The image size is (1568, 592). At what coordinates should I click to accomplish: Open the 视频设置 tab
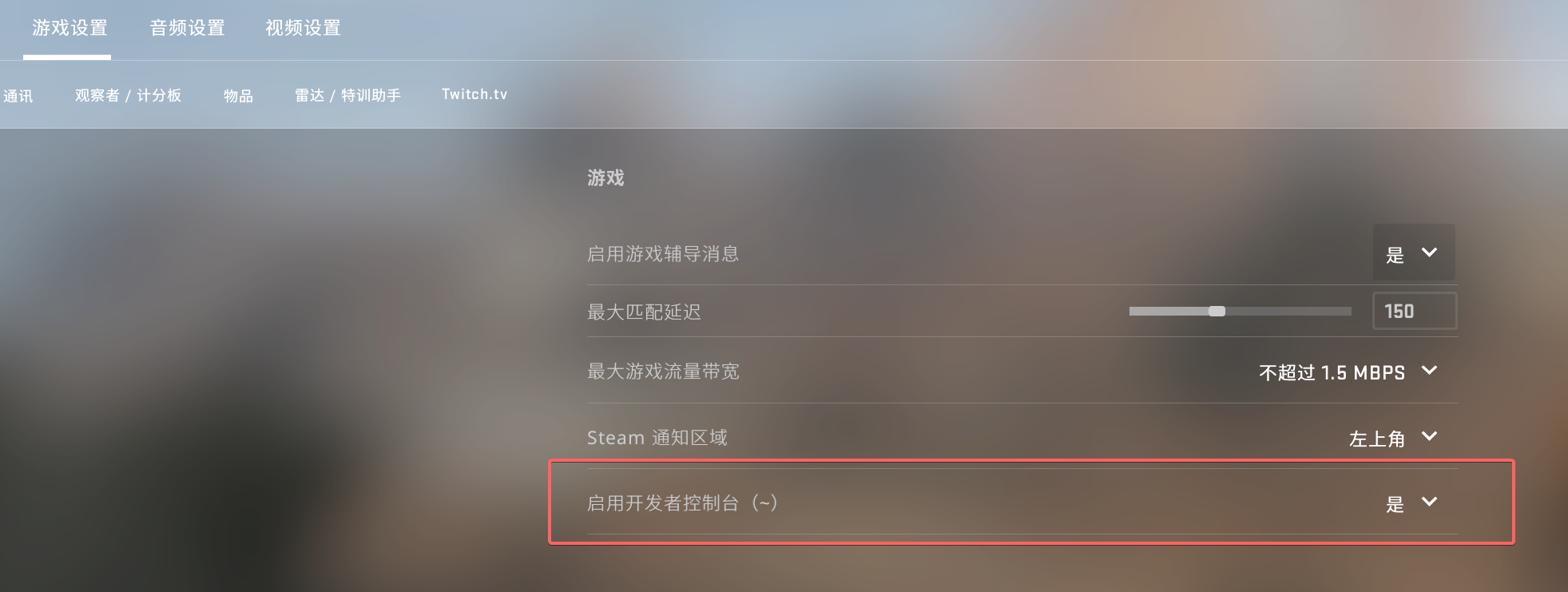pyautogui.click(x=303, y=29)
